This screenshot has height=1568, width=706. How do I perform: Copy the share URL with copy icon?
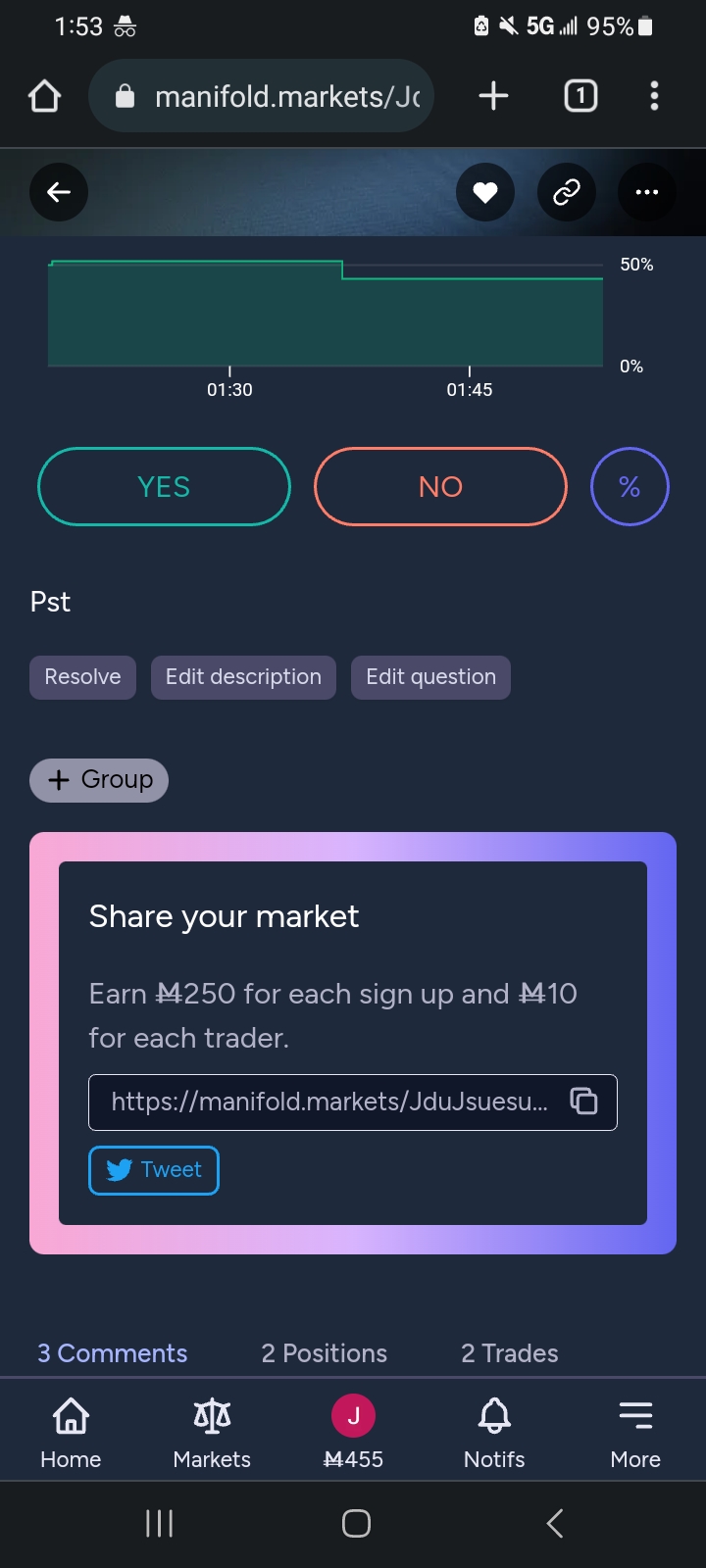click(584, 1102)
